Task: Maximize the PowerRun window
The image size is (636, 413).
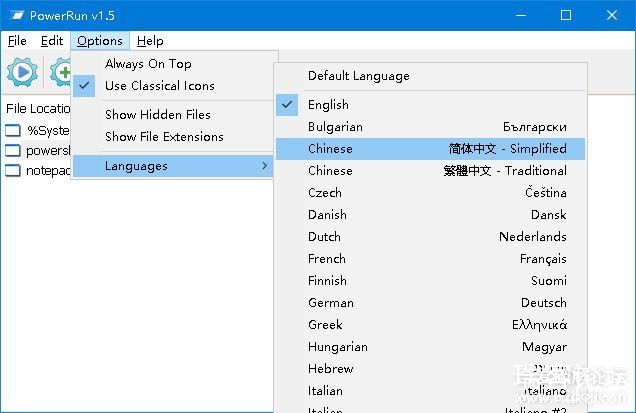Action: (566, 15)
